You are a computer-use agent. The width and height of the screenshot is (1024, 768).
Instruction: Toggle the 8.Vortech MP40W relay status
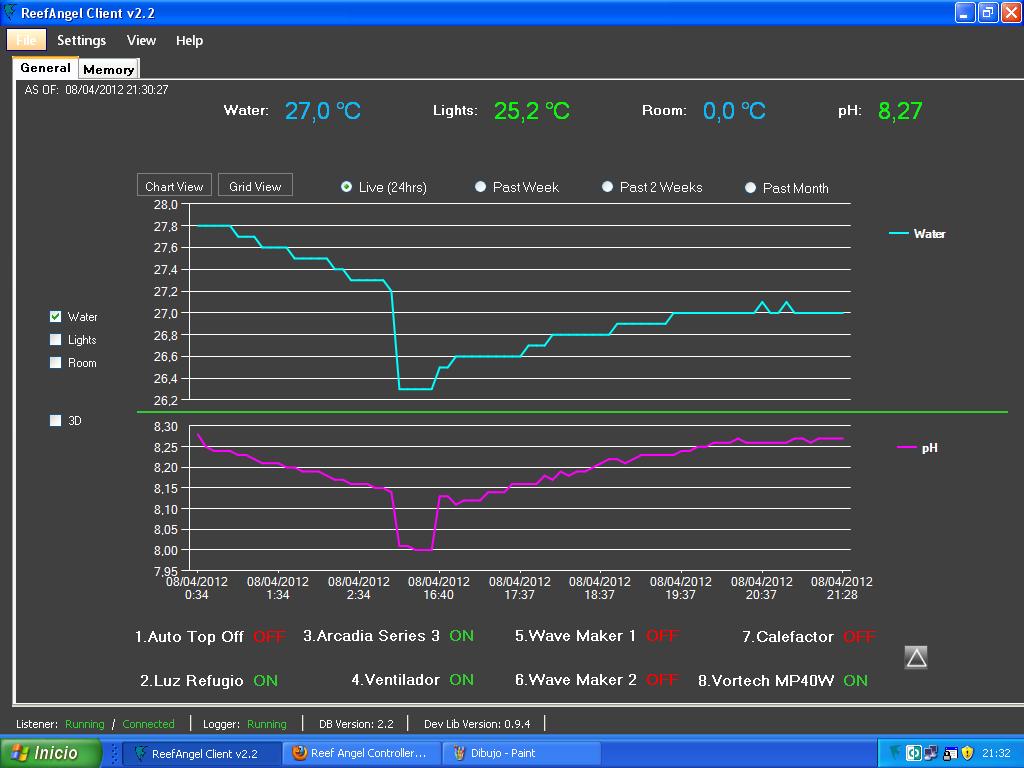856,680
